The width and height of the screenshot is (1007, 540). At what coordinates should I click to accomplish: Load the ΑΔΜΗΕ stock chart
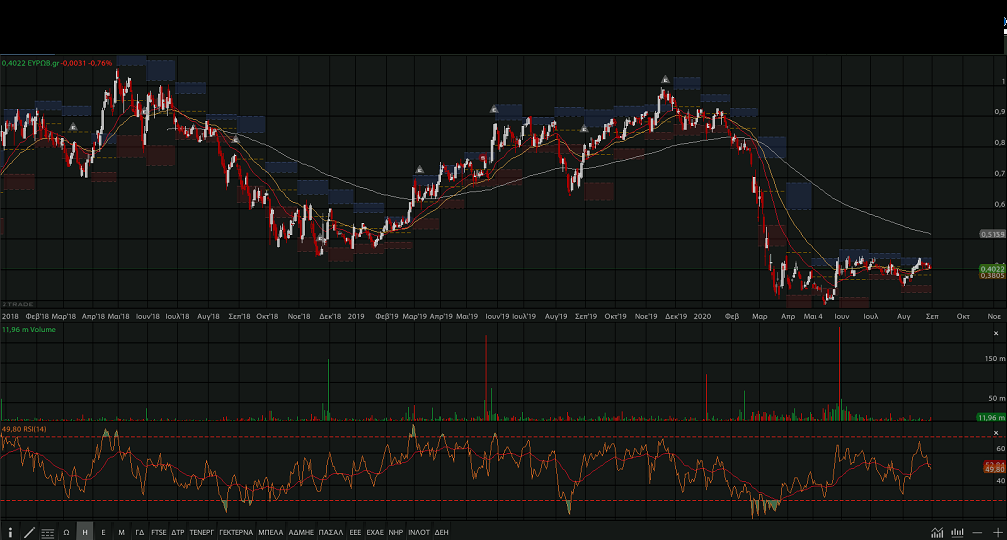(x=301, y=532)
